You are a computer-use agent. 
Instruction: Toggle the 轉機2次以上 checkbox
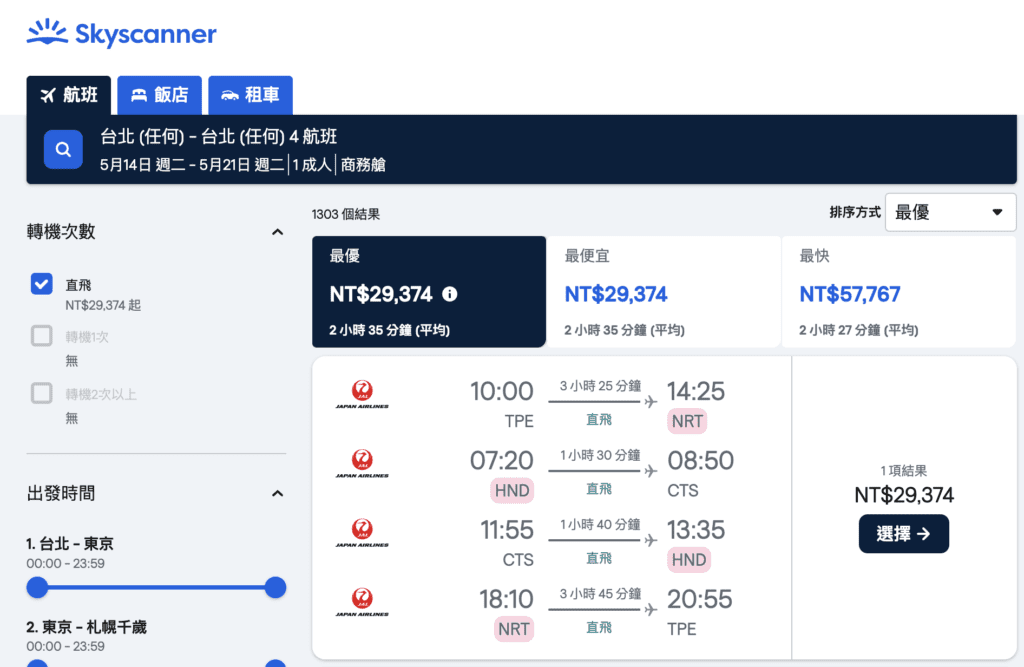click(x=42, y=393)
